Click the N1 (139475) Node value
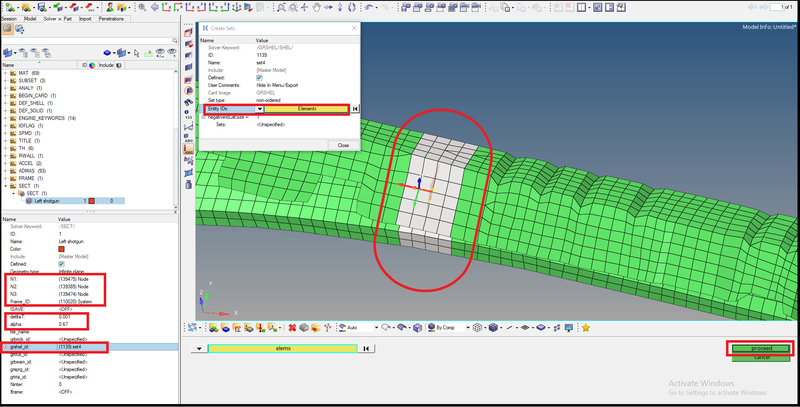 (73, 279)
